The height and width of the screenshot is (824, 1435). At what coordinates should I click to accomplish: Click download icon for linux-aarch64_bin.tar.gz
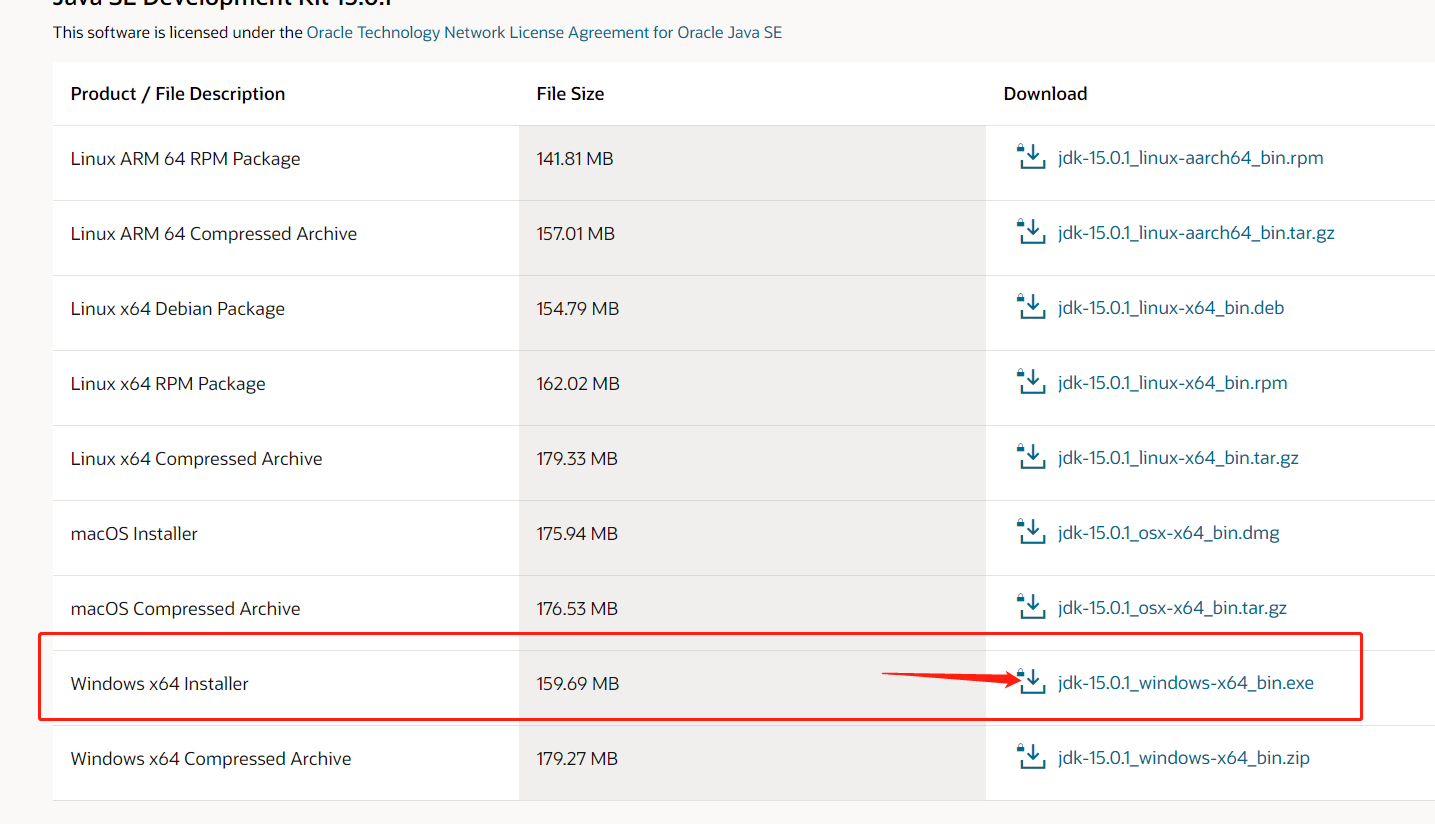point(1031,232)
